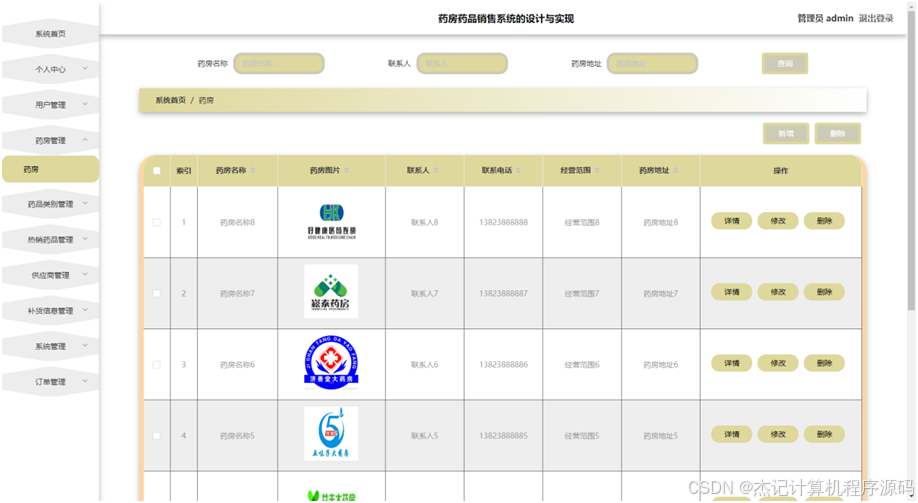Expand the 供应商管理 sidebar menu

[50, 275]
